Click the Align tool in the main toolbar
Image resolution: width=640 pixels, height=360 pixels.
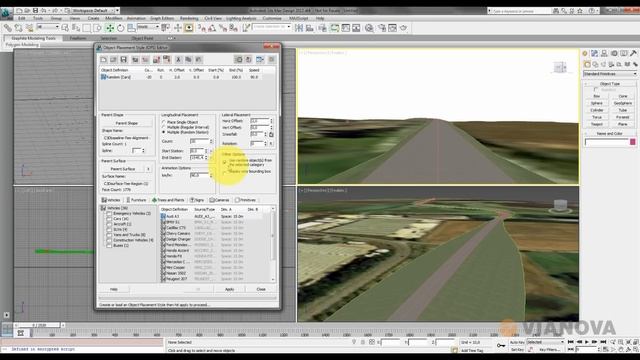tap(310, 28)
